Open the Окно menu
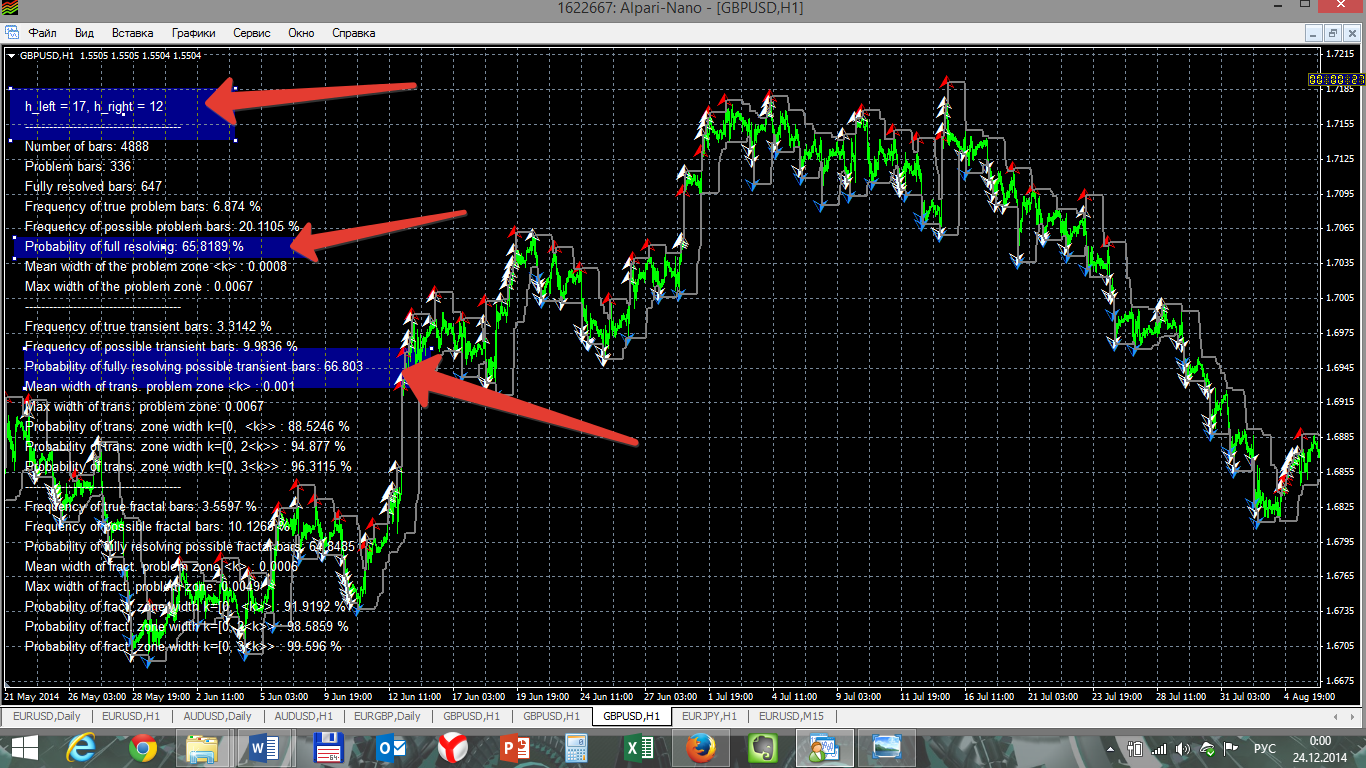This screenshot has width=1366, height=768. pyautogui.click(x=301, y=33)
